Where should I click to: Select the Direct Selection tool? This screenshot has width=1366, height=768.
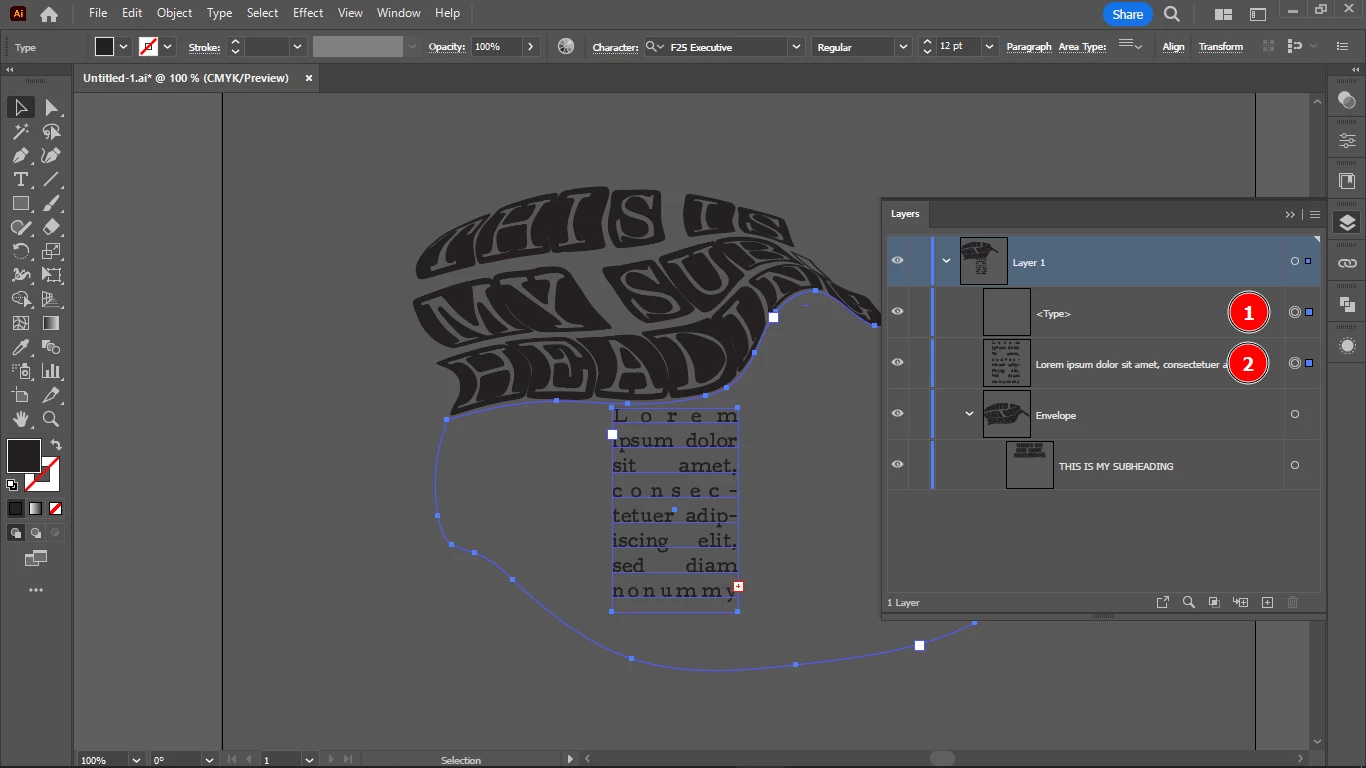(x=51, y=107)
